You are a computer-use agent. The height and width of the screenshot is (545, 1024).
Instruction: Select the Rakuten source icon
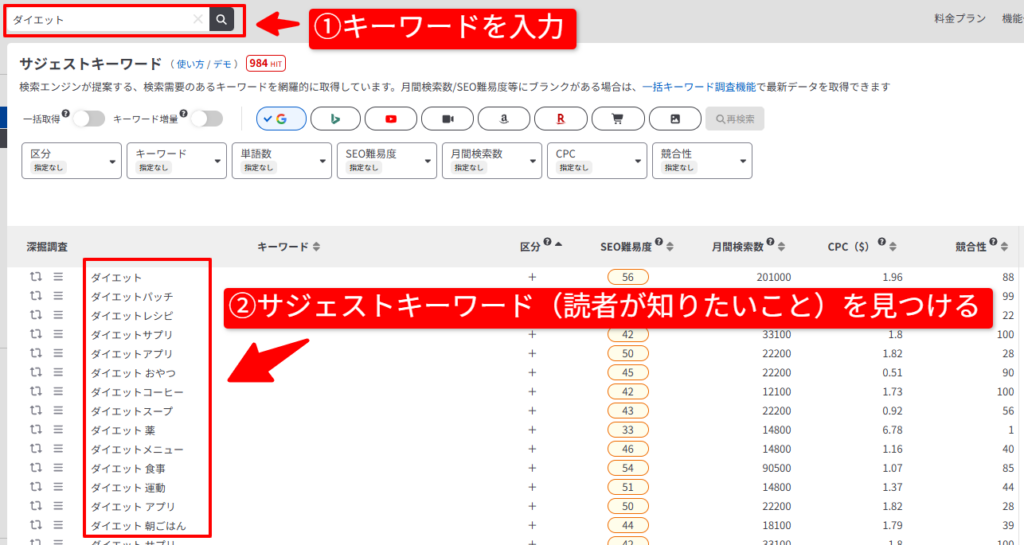coord(560,119)
